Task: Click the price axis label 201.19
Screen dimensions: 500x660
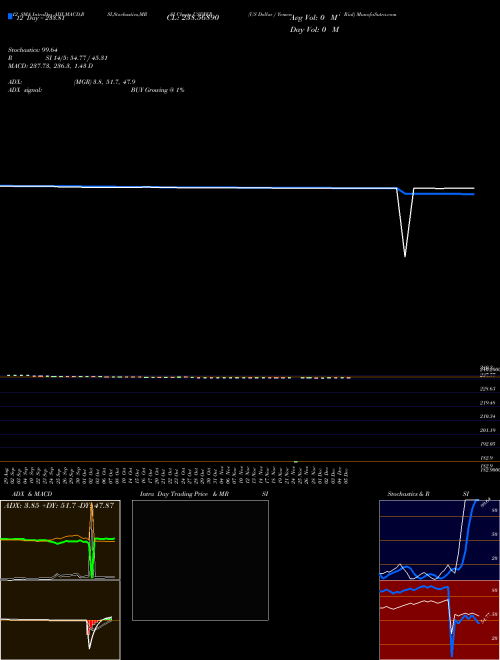Action: 488,431
